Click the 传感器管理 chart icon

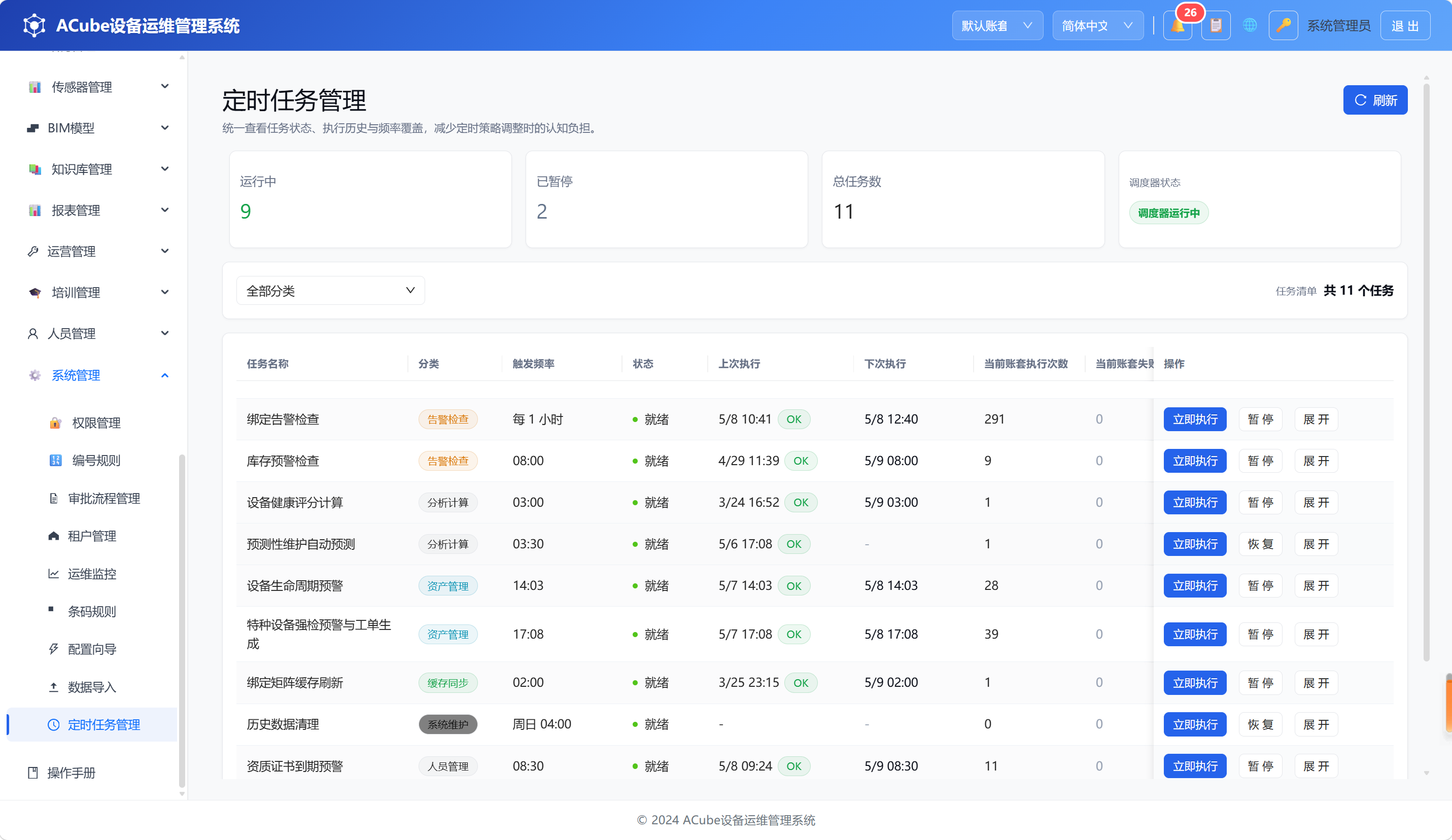(x=34, y=87)
